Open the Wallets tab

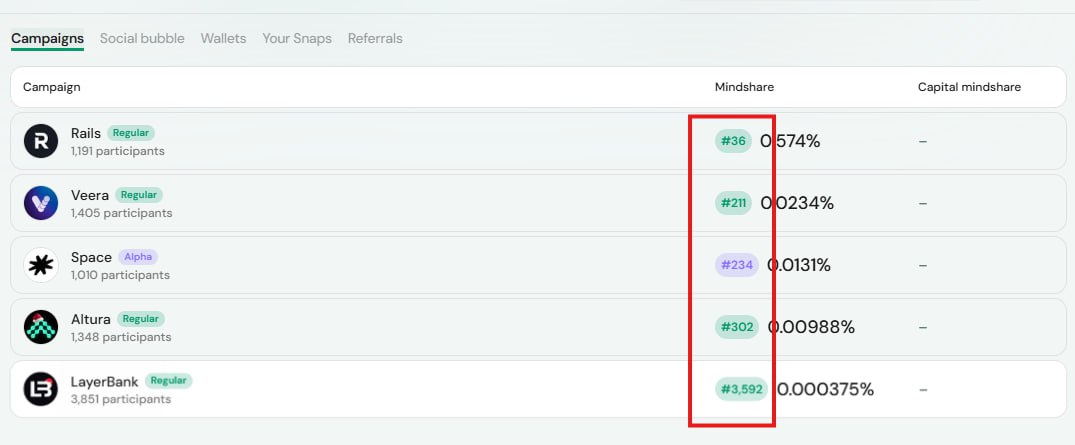(x=224, y=38)
